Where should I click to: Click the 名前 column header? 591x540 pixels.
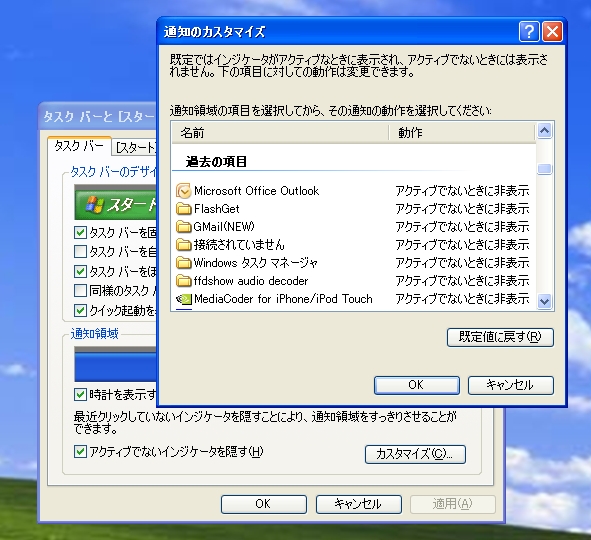coord(280,133)
